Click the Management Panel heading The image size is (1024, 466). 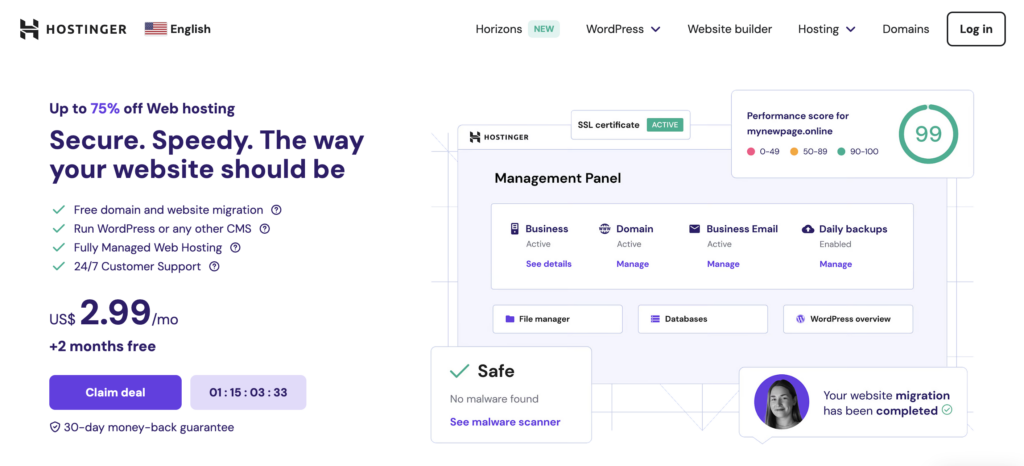point(558,178)
